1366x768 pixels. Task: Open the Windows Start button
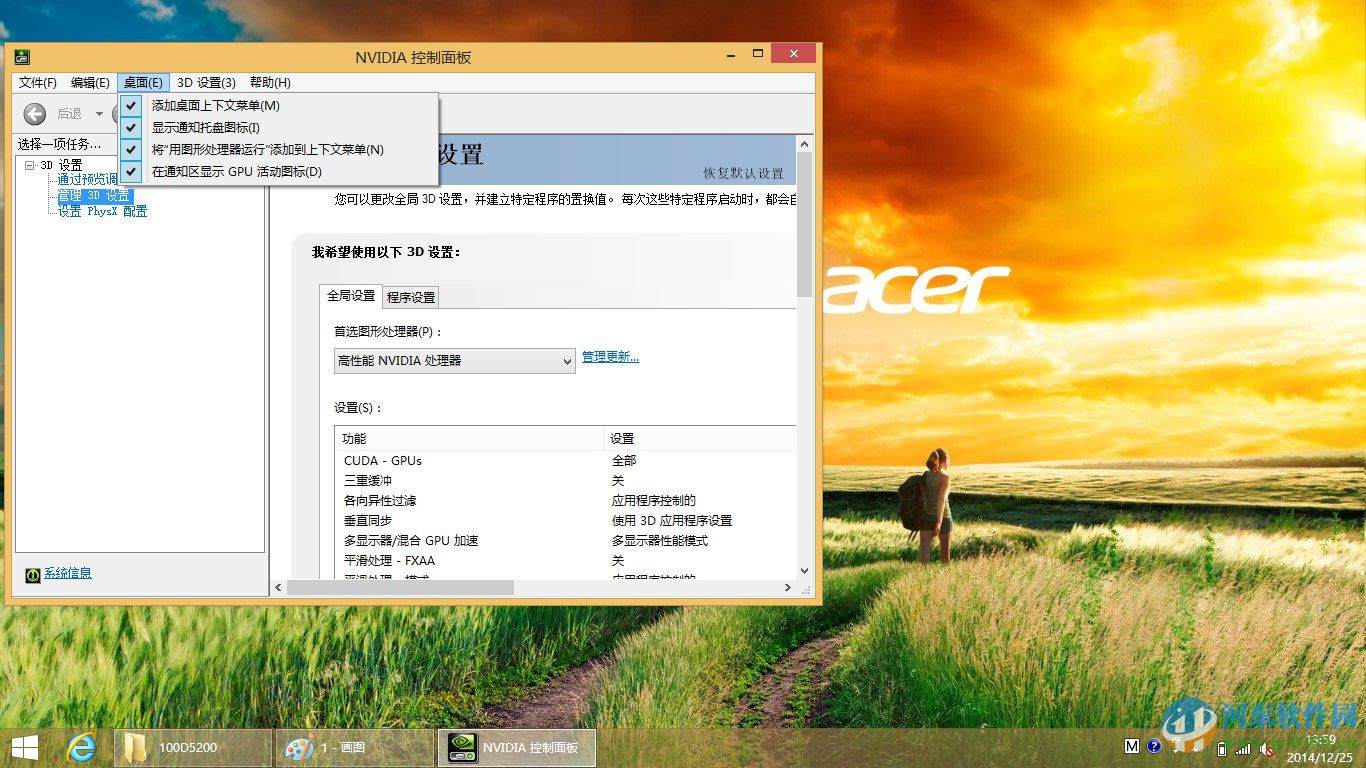[22, 747]
